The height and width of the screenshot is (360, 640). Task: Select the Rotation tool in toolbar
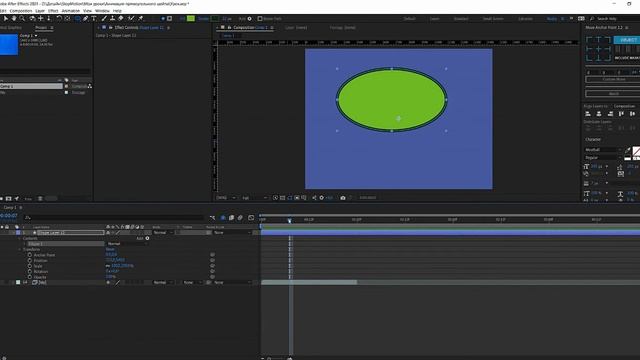[59, 18]
